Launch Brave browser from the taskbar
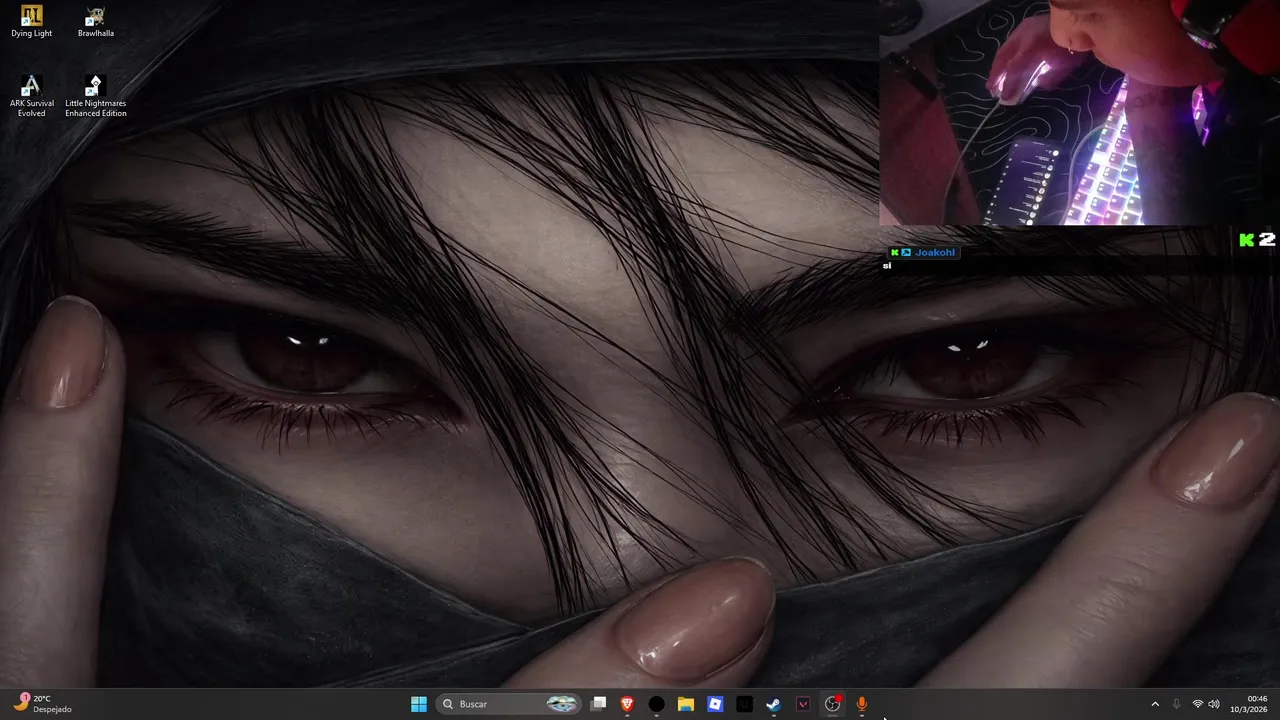Screen dimensions: 1280x720 point(627,704)
